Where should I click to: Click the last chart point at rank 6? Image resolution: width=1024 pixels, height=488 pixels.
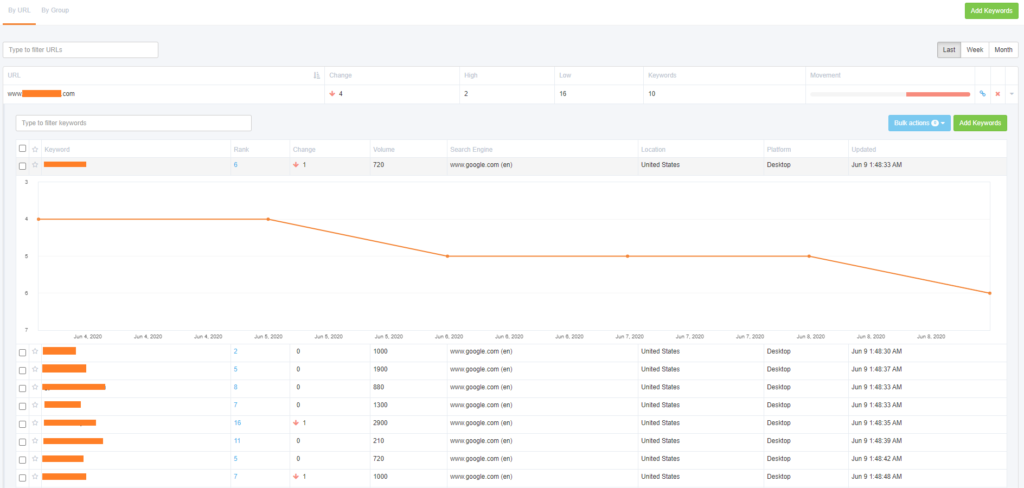990,293
